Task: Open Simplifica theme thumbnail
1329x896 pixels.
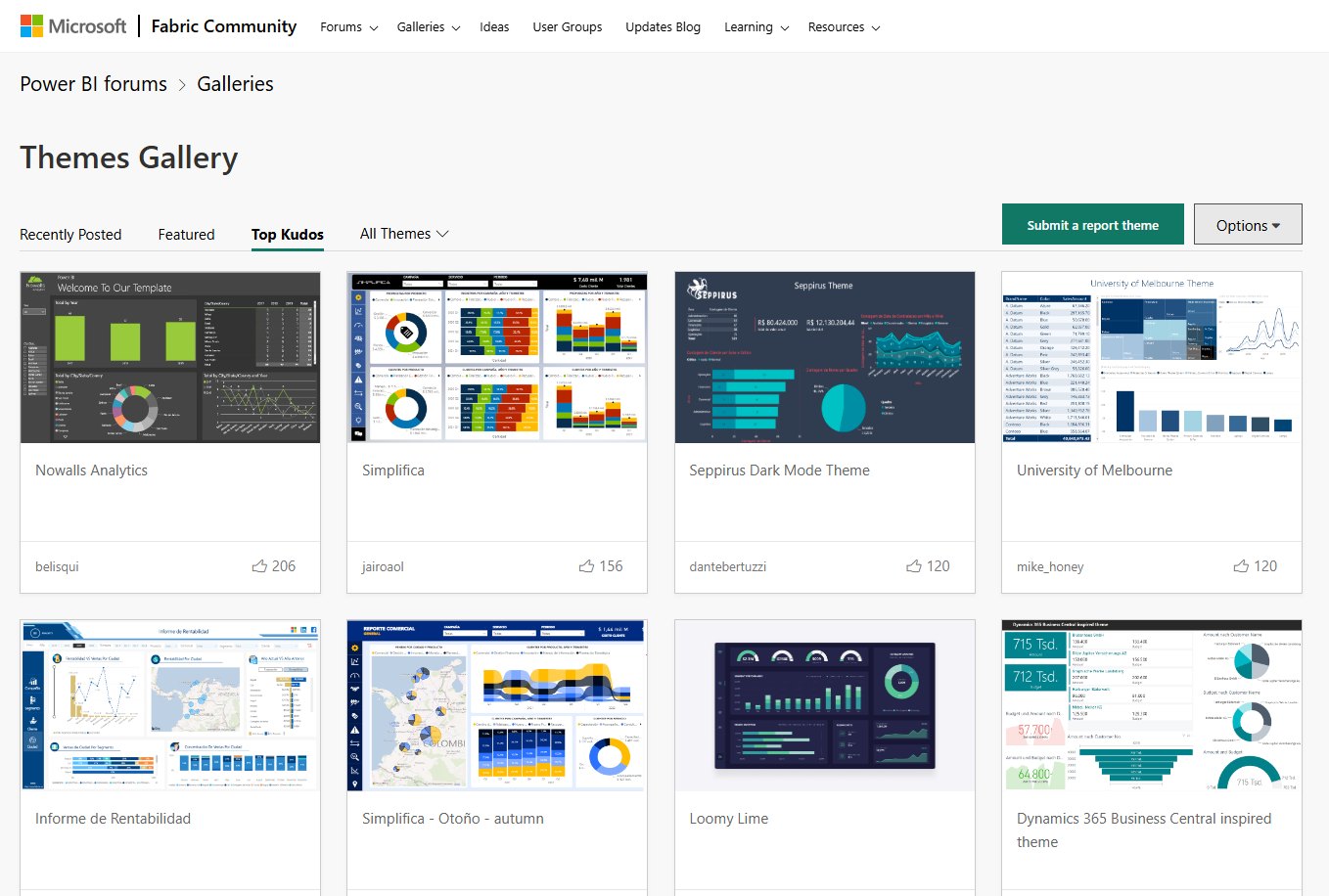Action: (x=497, y=358)
